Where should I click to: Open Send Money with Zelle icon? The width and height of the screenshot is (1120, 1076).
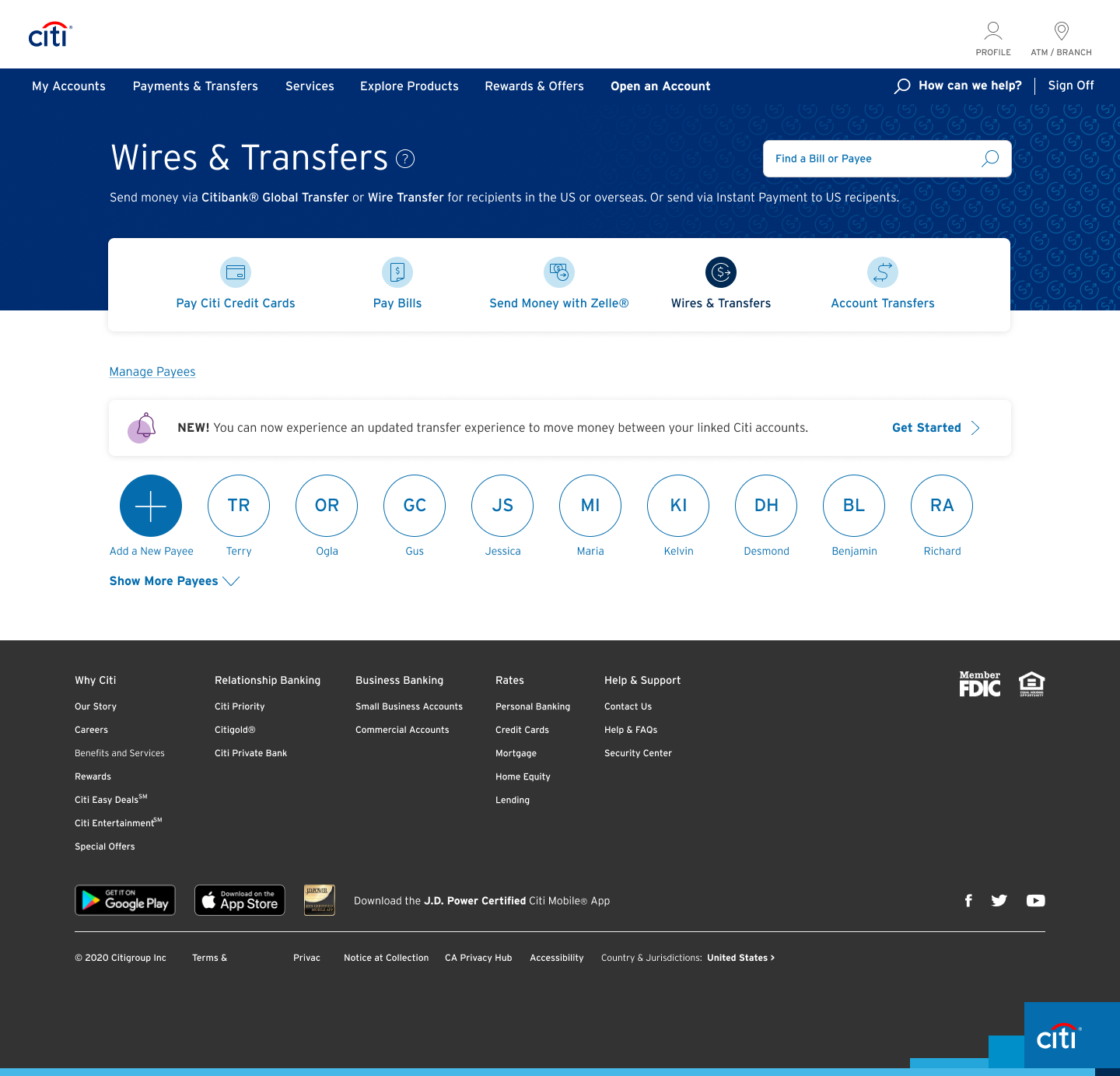(x=559, y=272)
